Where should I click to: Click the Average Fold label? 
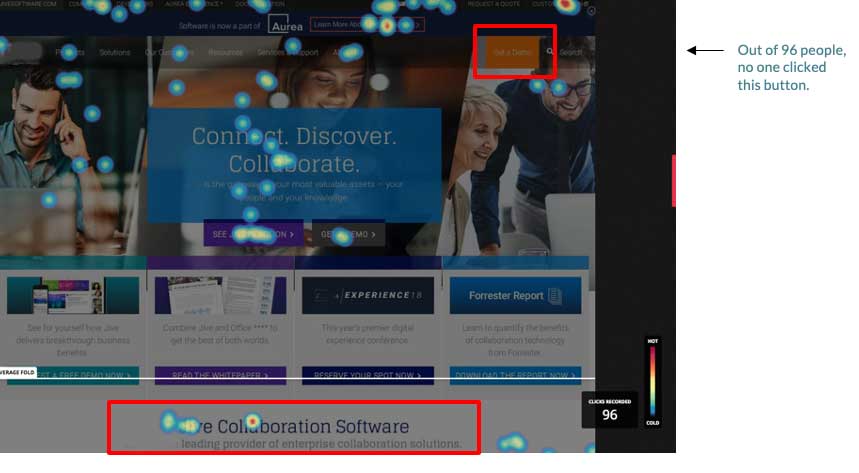click(x=17, y=372)
